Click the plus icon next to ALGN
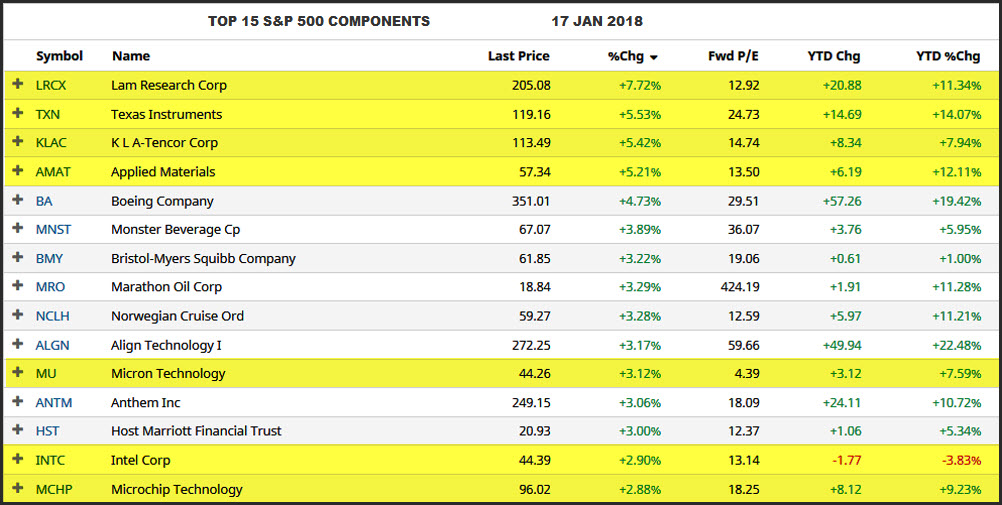 [17, 344]
